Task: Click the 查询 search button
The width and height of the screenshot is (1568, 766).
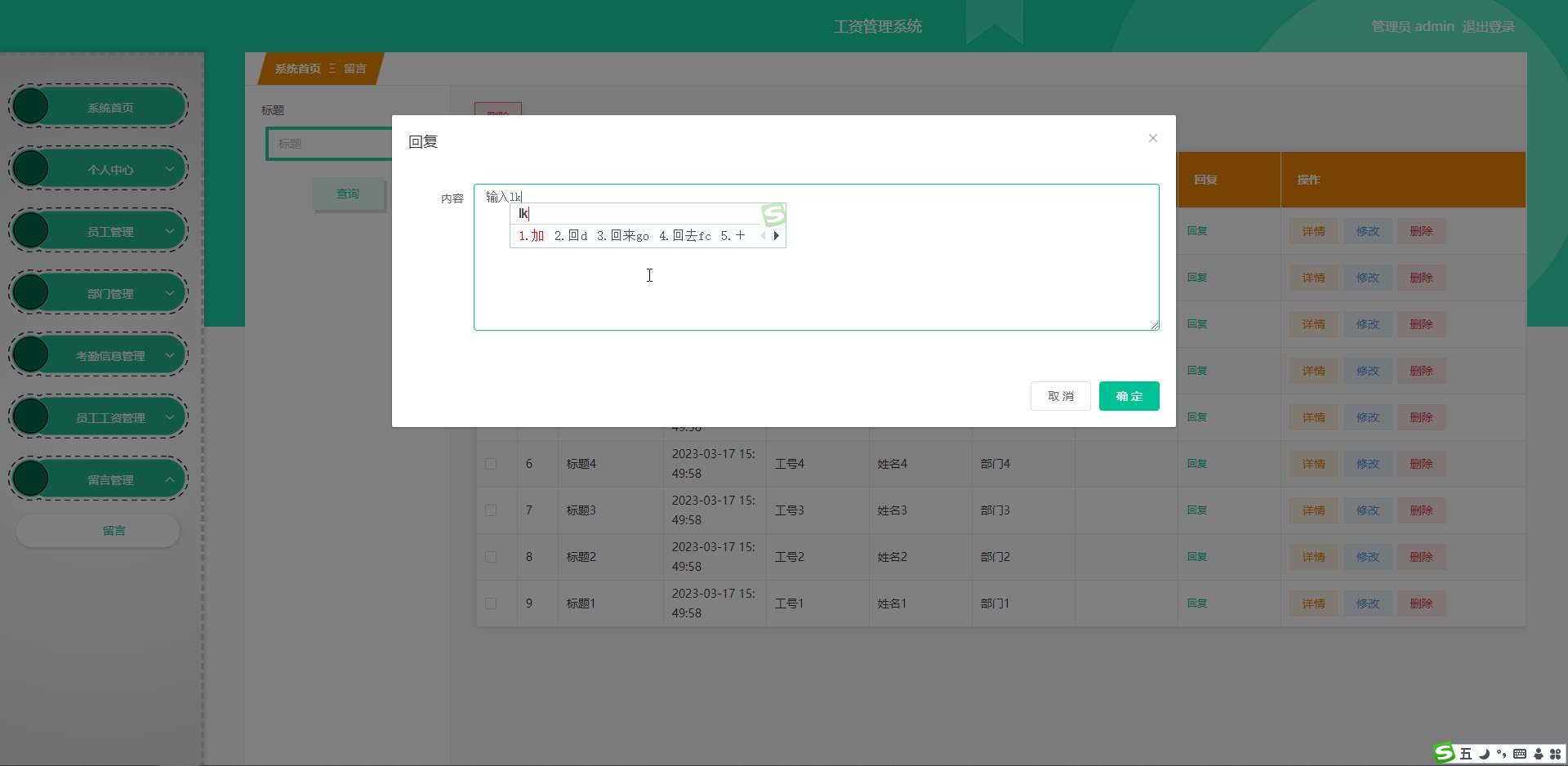Action: [348, 194]
